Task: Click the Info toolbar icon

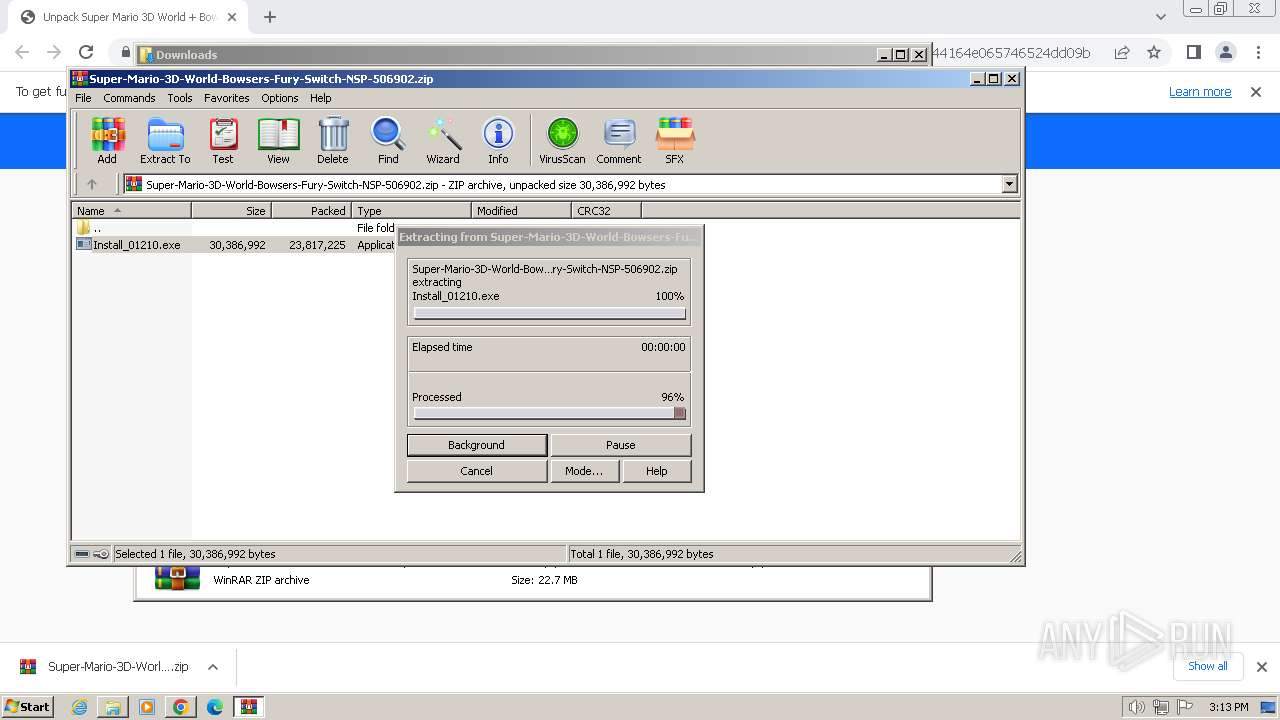Action: point(498,140)
